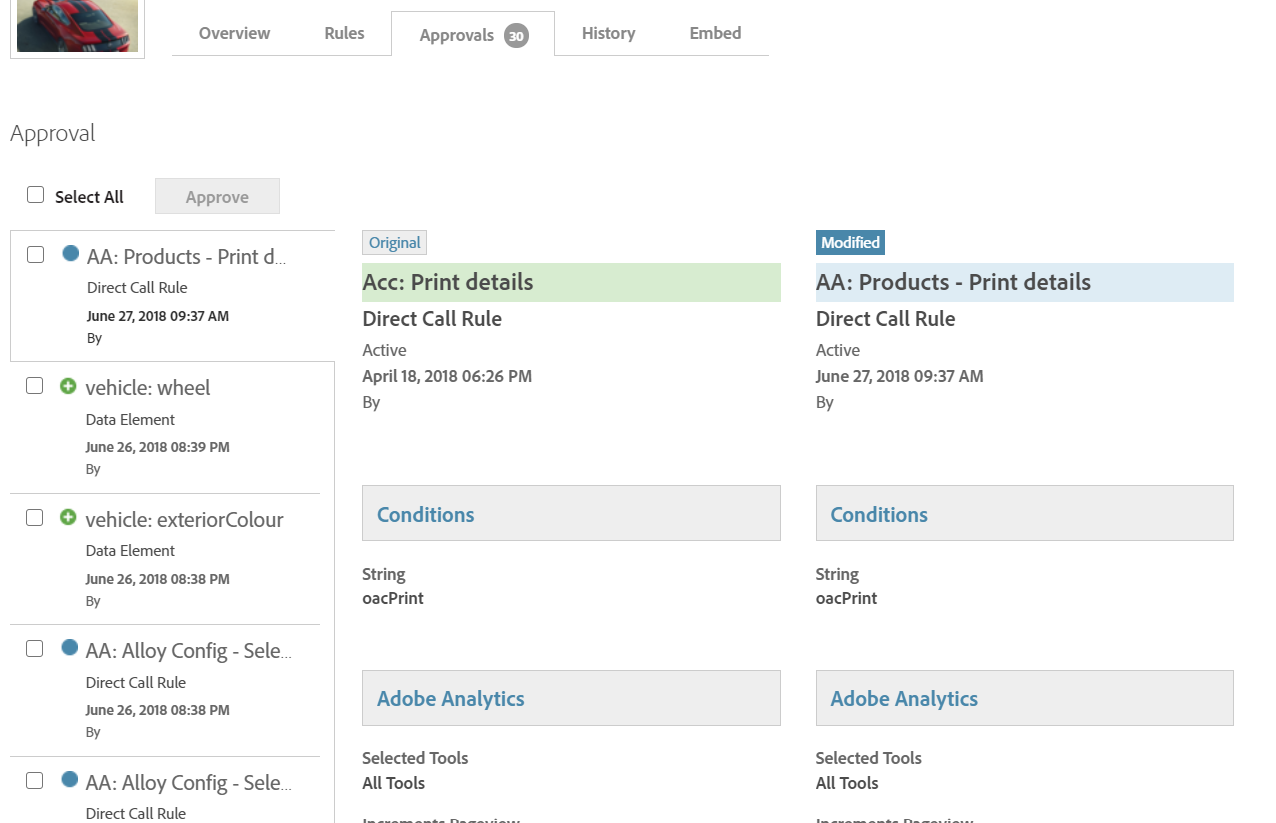Enable the Select All checkbox
Image resolution: width=1276 pixels, height=823 pixels.
(x=35, y=194)
